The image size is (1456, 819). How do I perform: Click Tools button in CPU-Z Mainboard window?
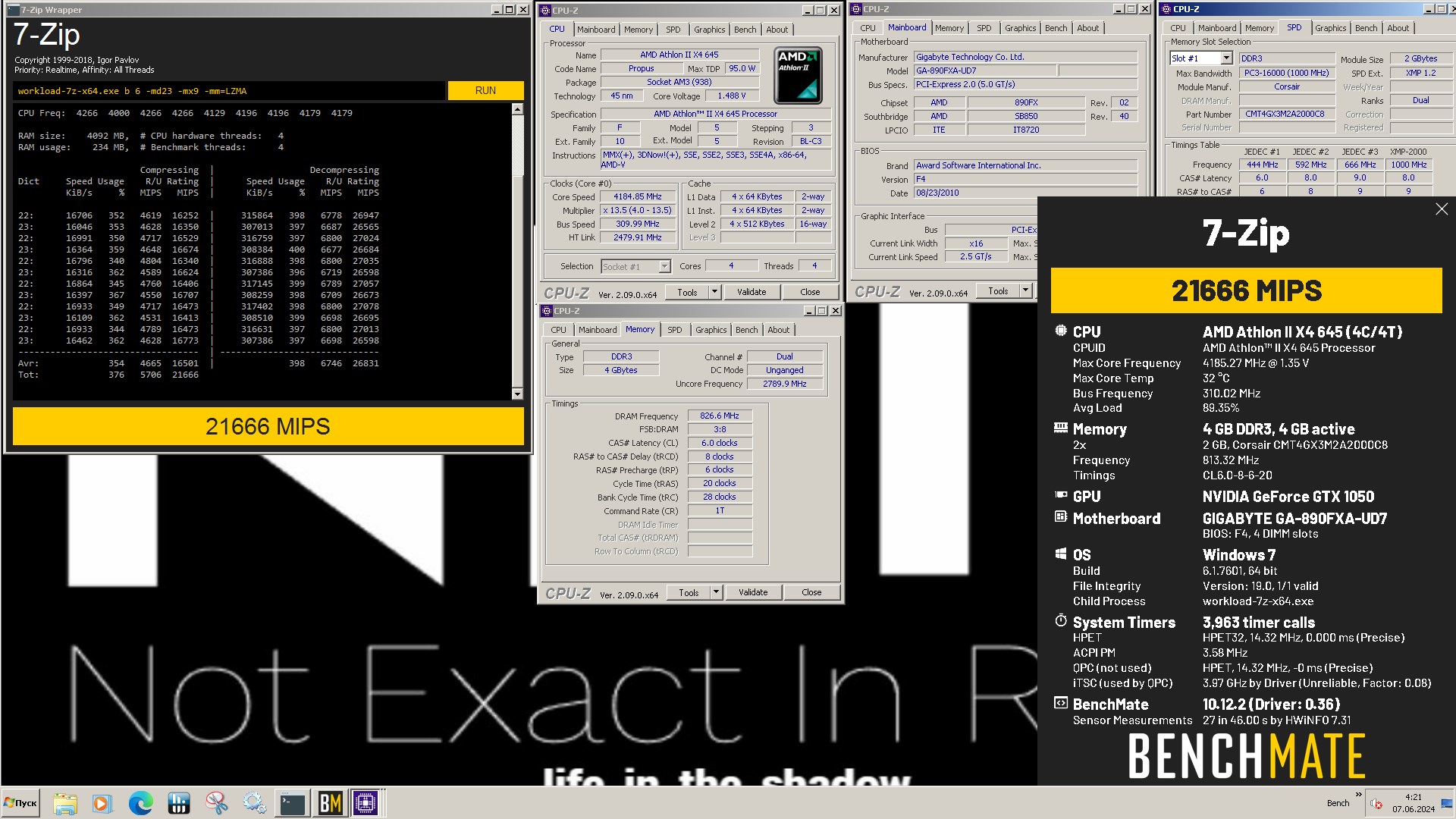point(998,290)
